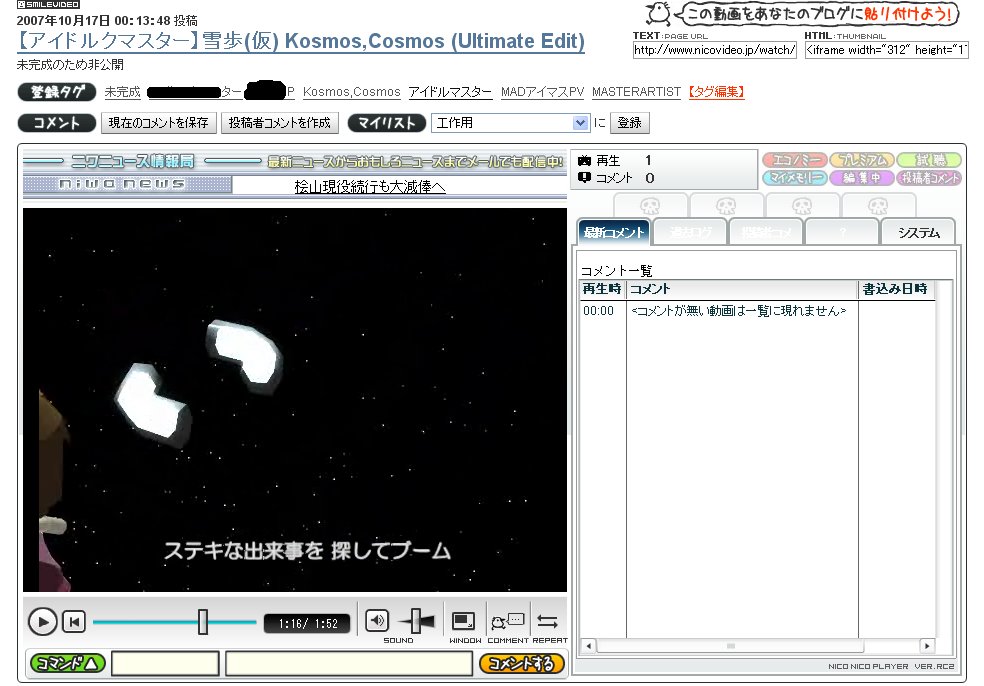The width and height of the screenshot is (984, 686).
Task: Click the プレミアム badge
Action: pos(862,160)
